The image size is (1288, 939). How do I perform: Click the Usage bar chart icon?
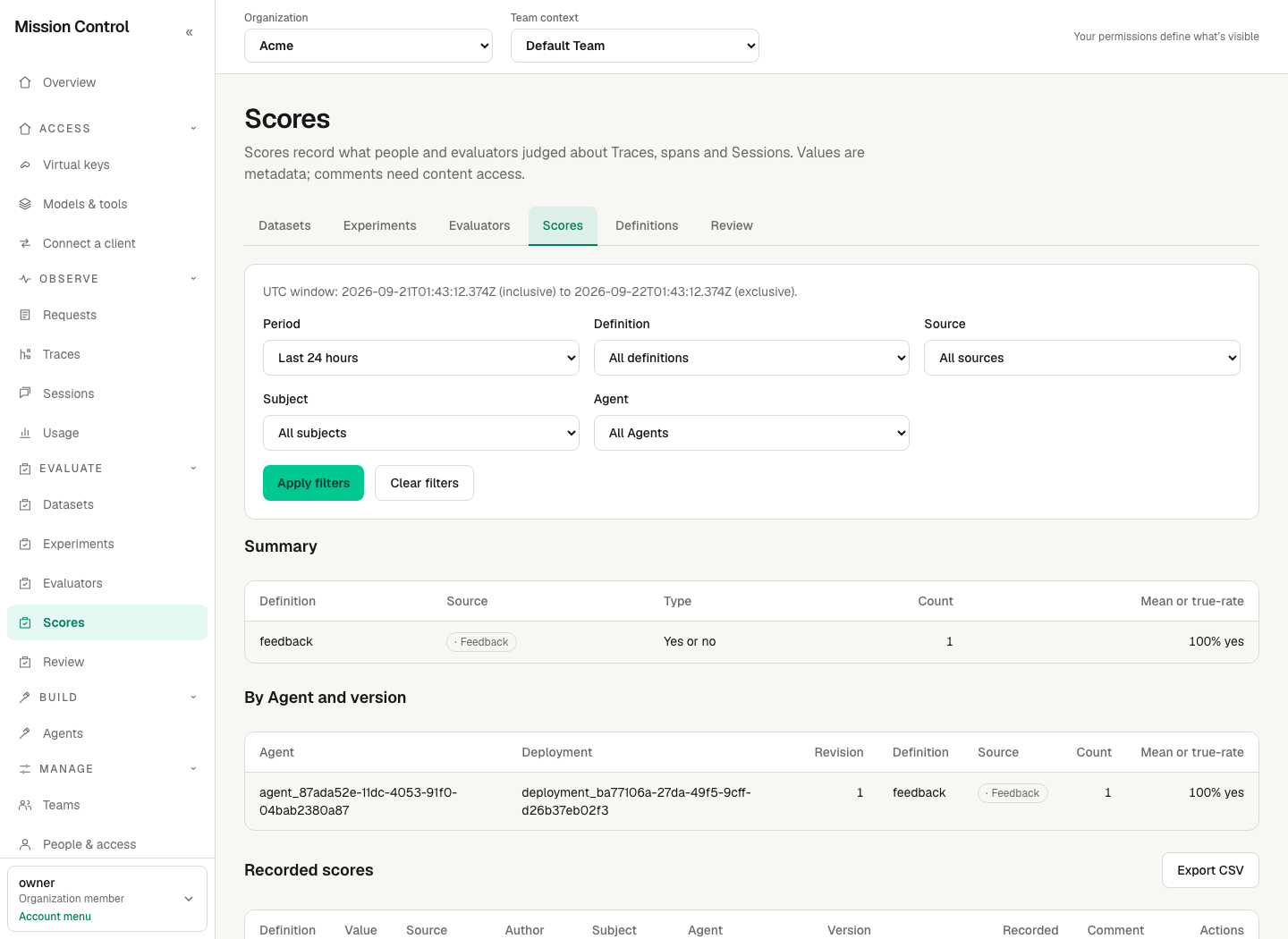25,433
